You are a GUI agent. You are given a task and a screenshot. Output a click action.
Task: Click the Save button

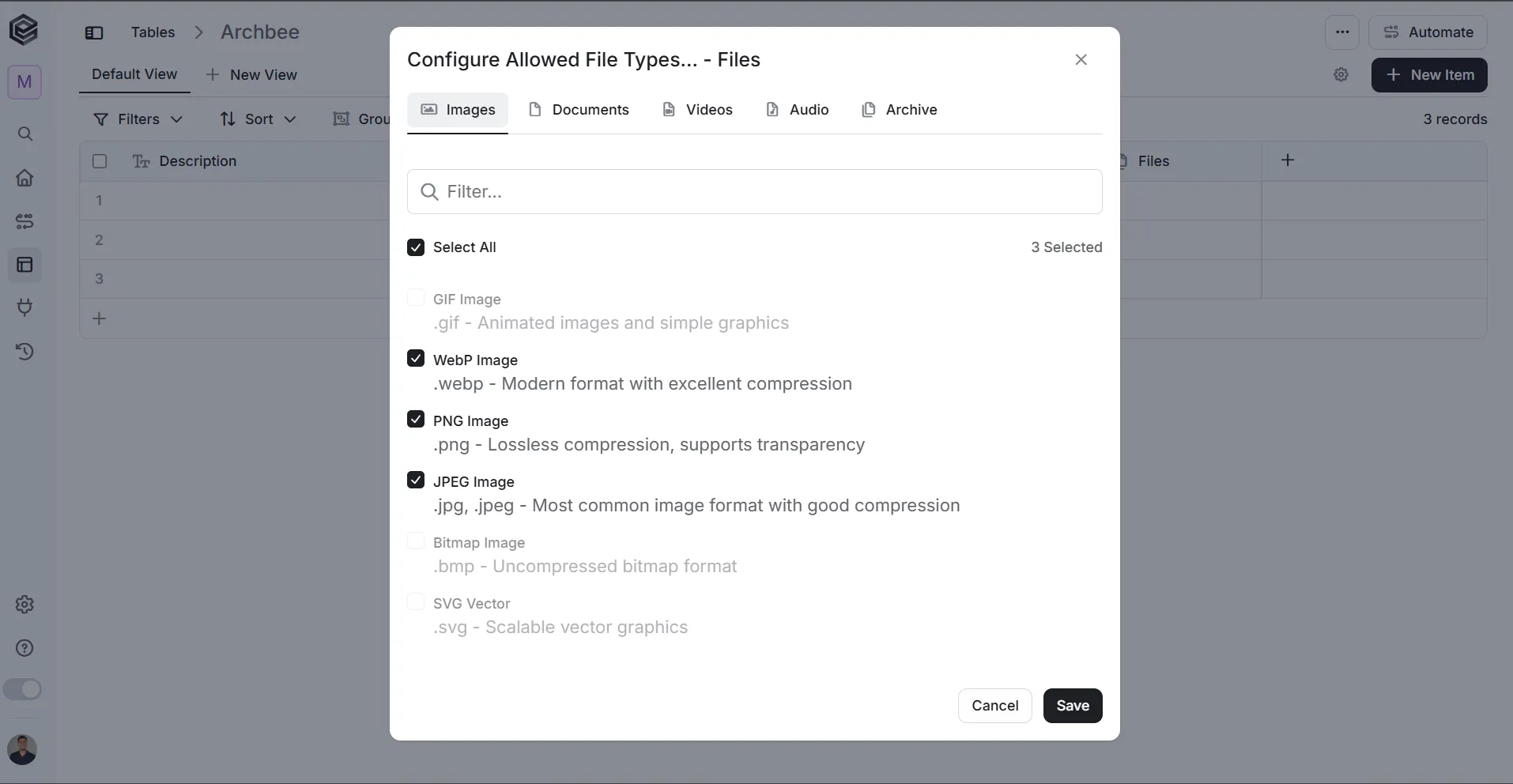(1073, 706)
